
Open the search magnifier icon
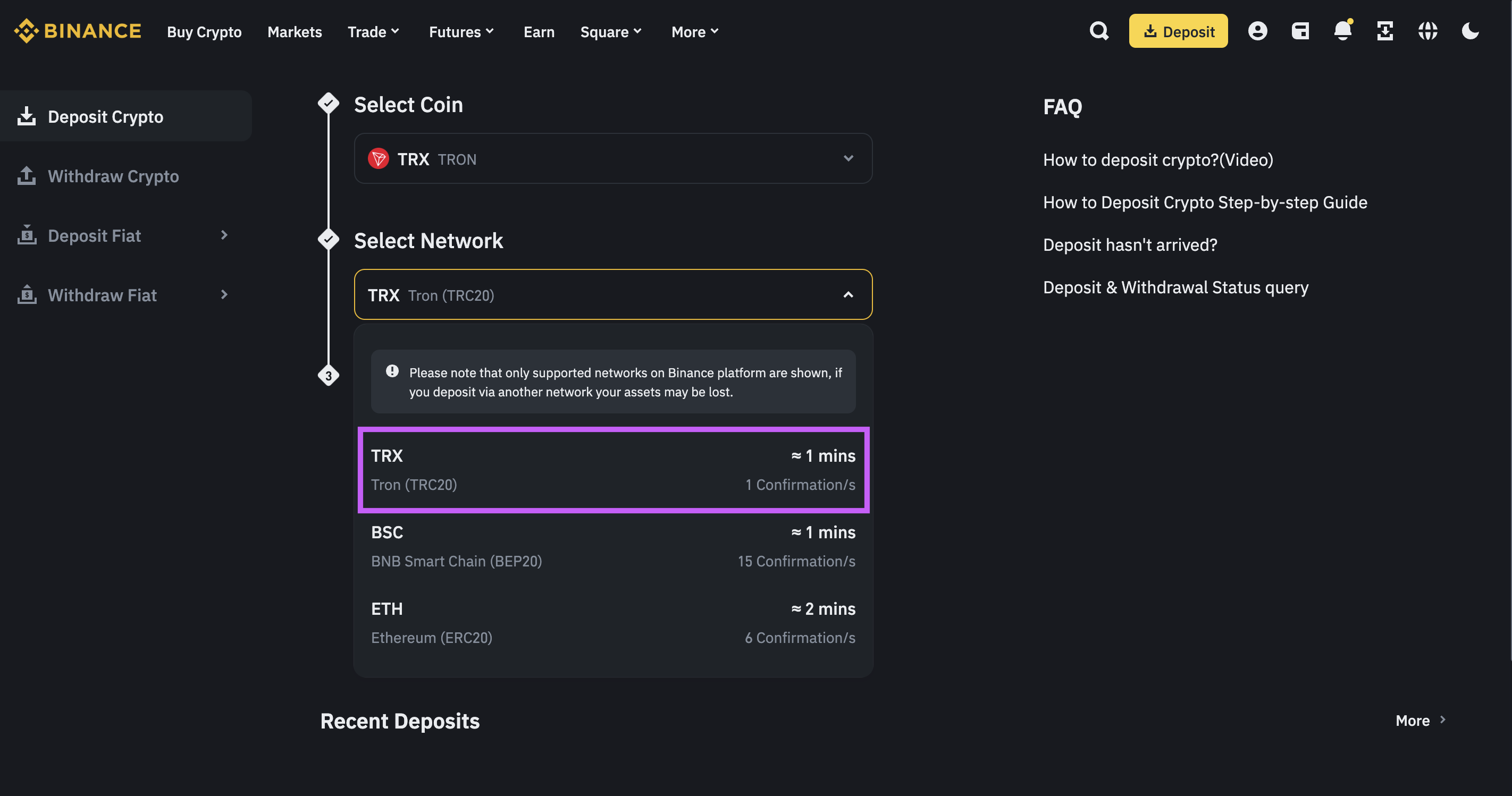point(1099,31)
